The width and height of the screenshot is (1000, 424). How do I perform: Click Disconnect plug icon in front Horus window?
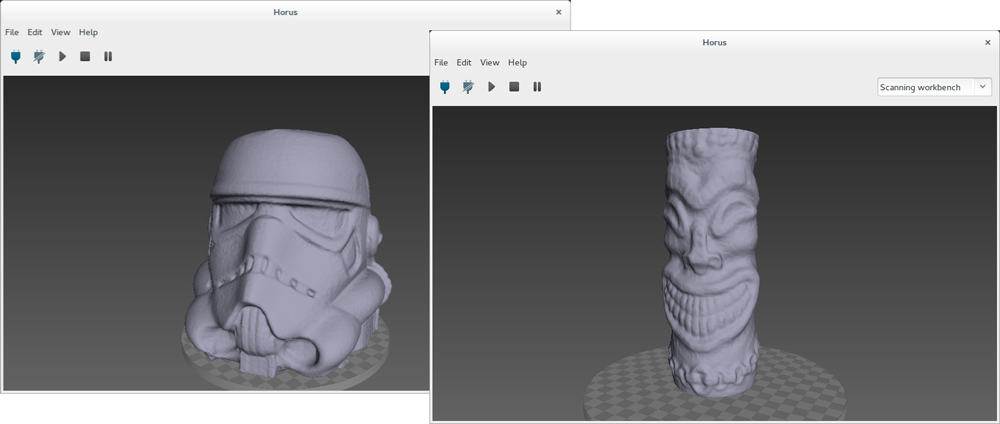pyautogui.click(x=468, y=87)
